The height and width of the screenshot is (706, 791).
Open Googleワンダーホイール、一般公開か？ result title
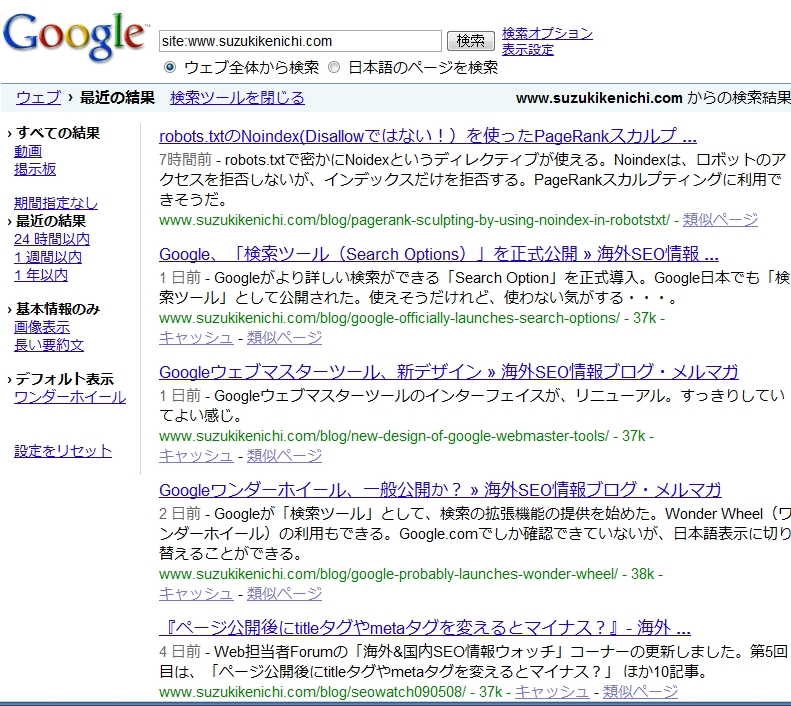(440, 490)
